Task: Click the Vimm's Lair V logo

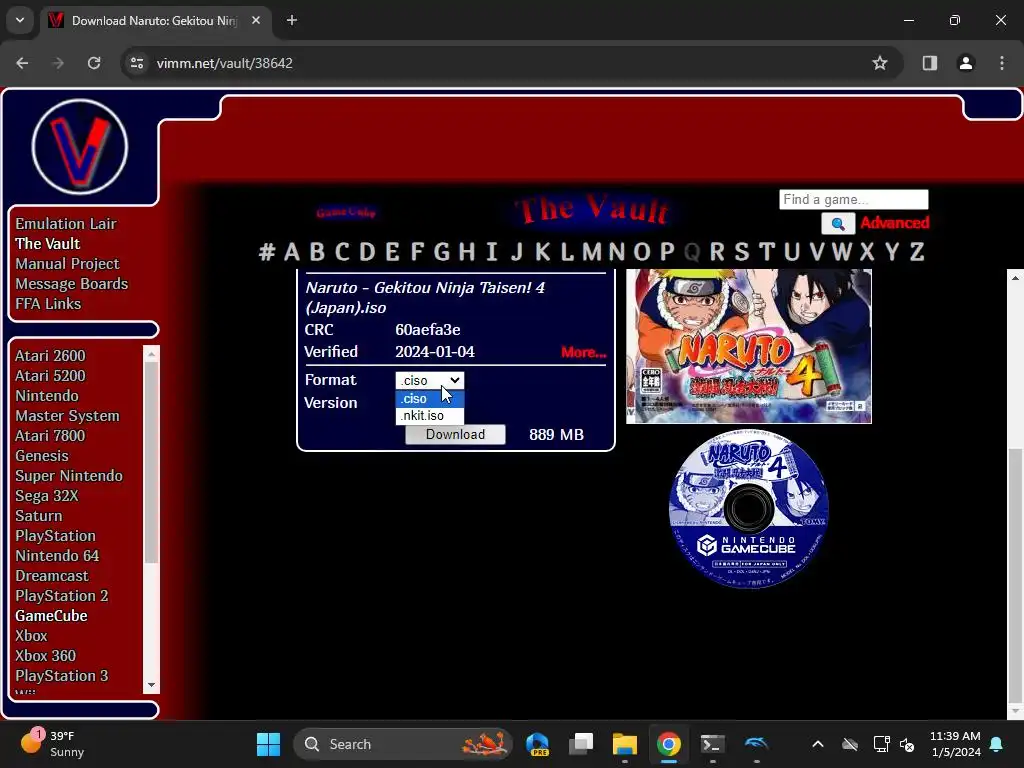Action: coord(80,146)
